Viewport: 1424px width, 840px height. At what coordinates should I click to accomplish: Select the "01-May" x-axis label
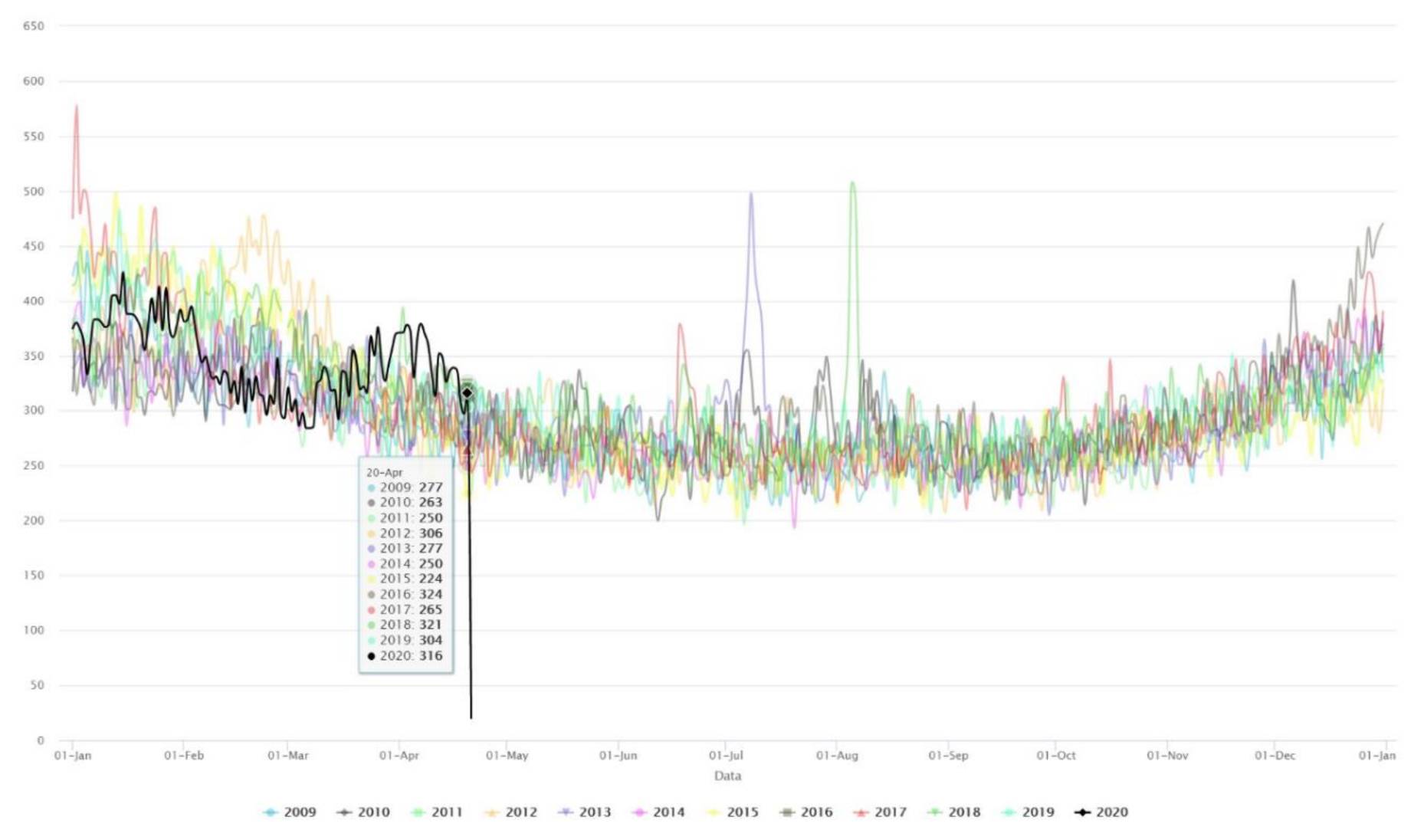[507, 756]
